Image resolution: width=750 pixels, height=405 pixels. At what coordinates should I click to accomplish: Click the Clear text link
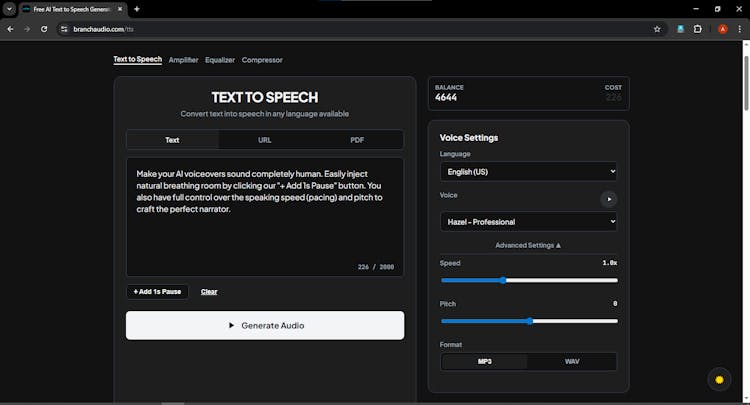tap(209, 292)
